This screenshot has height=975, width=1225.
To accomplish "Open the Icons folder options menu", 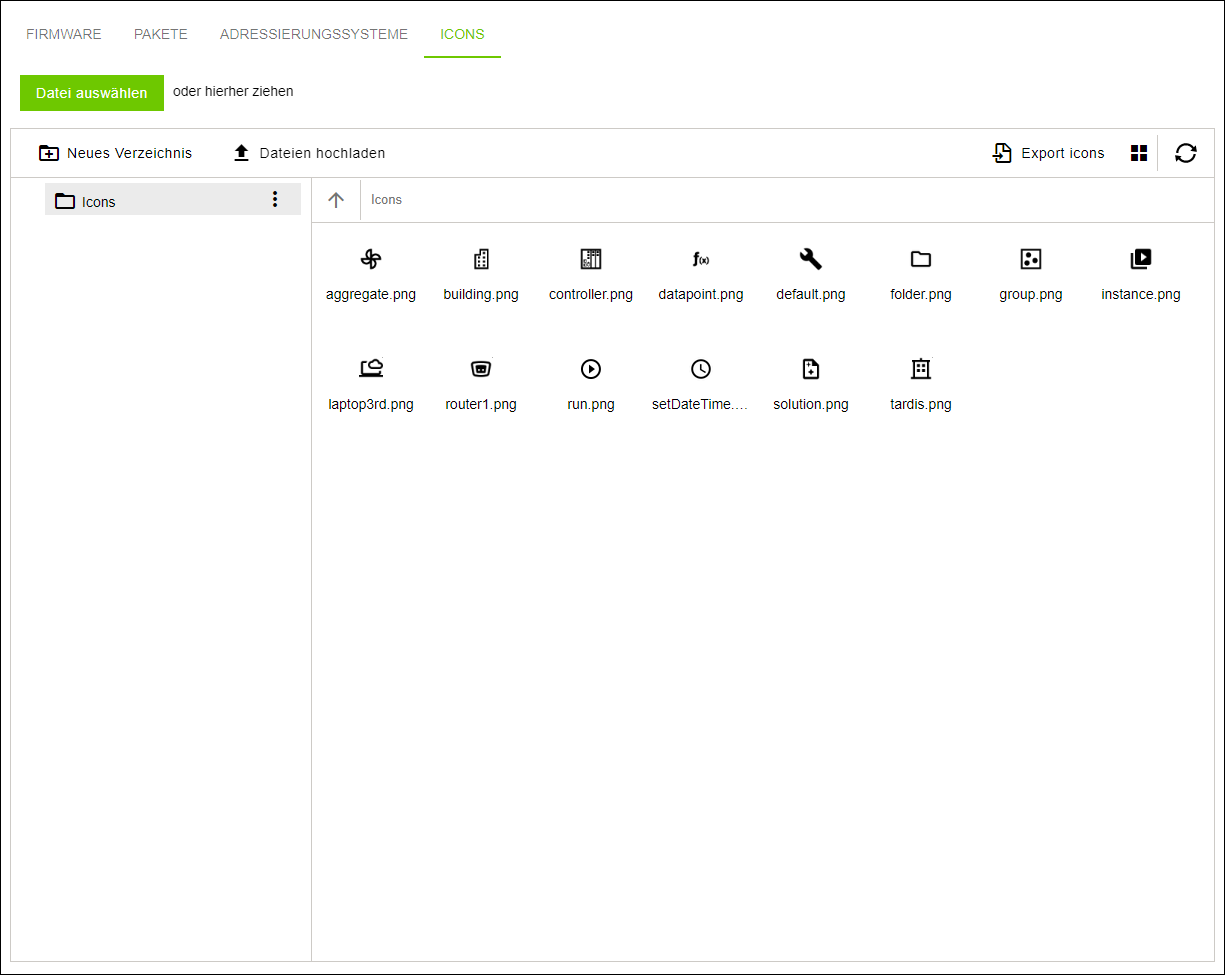I will point(275,199).
